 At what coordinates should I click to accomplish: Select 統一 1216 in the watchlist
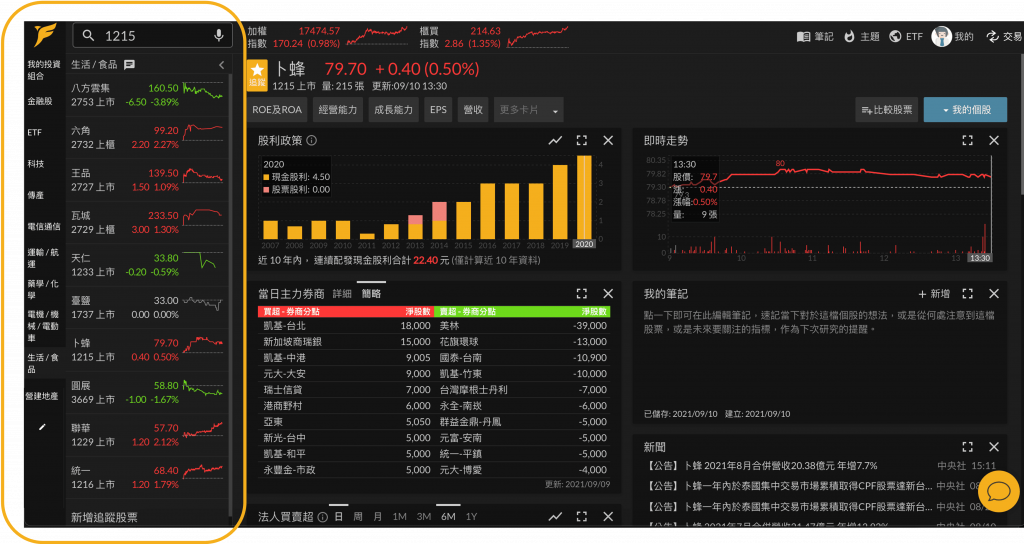click(x=148, y=477)
